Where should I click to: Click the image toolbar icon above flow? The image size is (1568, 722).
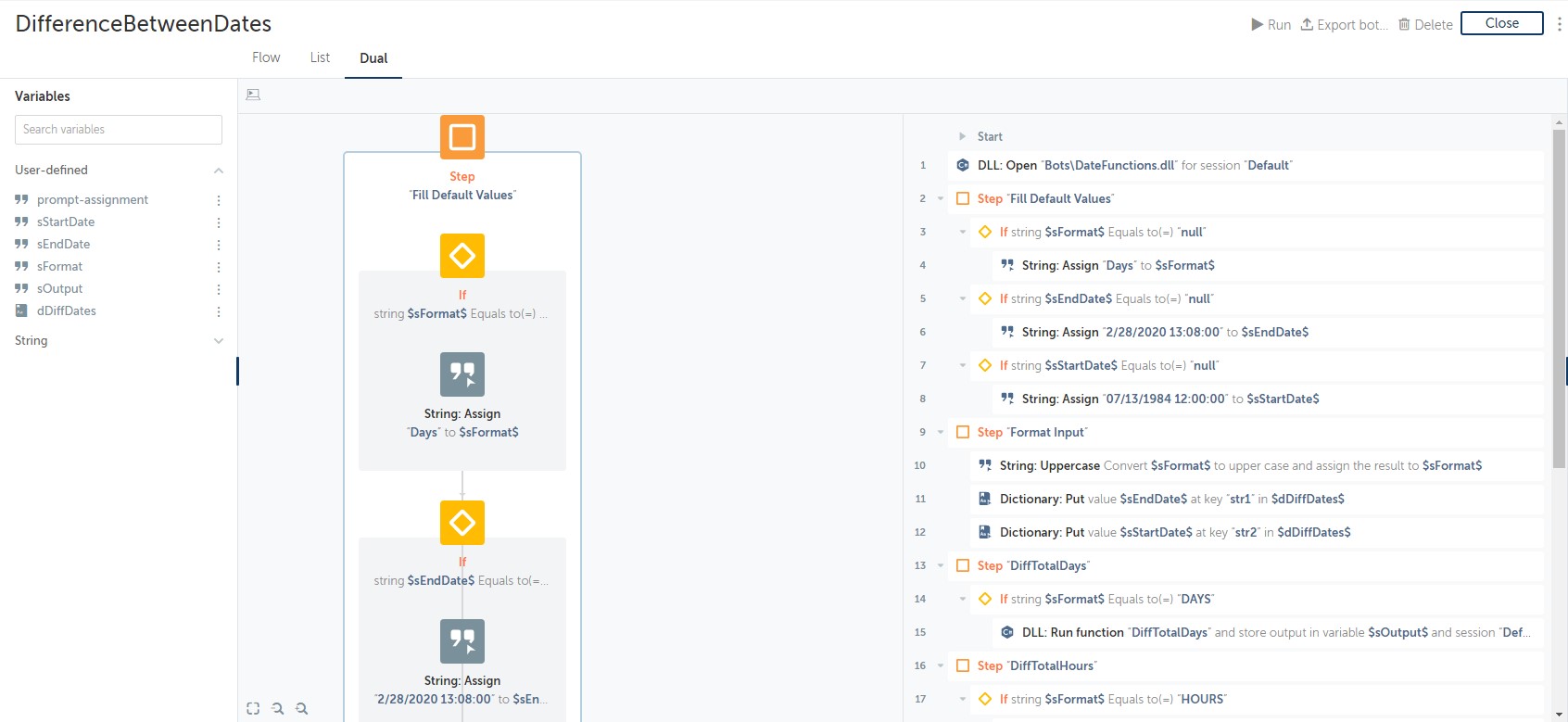pyautogui.click(x=253, y=95)
